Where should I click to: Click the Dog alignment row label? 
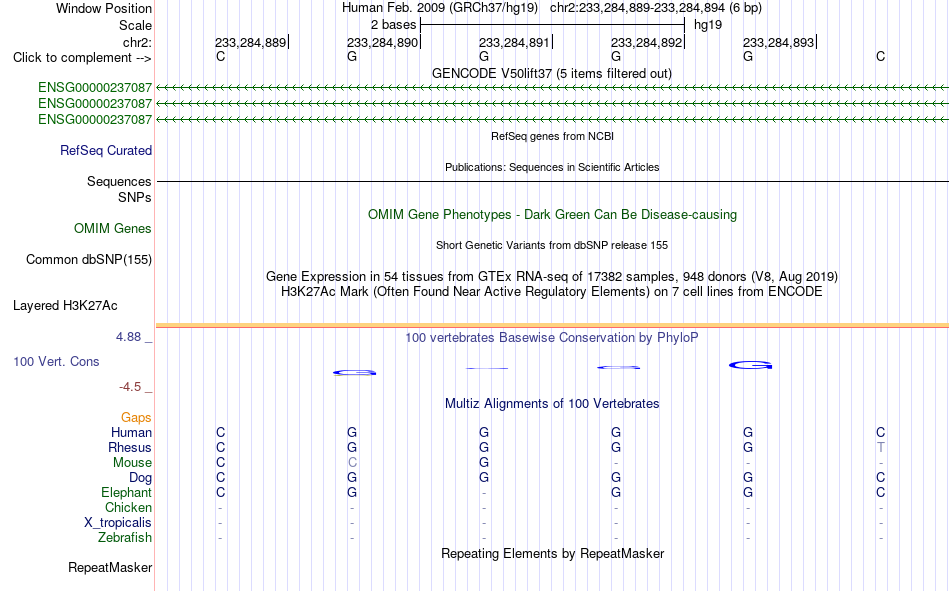pyautogui.click(x=140, y=478)
